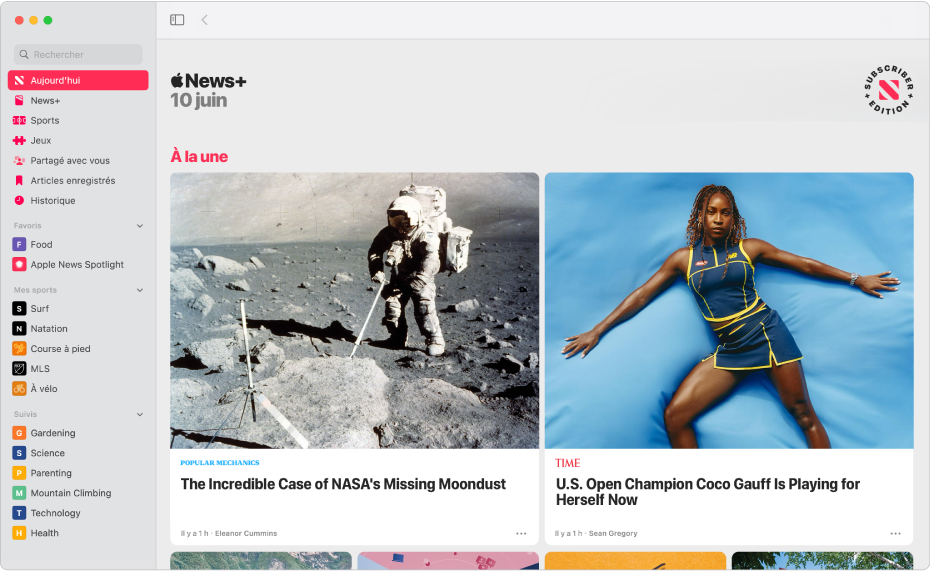The image size is (931, 572).
Task: Click the Popular Mechanics source label
Action: click(220, 463)
